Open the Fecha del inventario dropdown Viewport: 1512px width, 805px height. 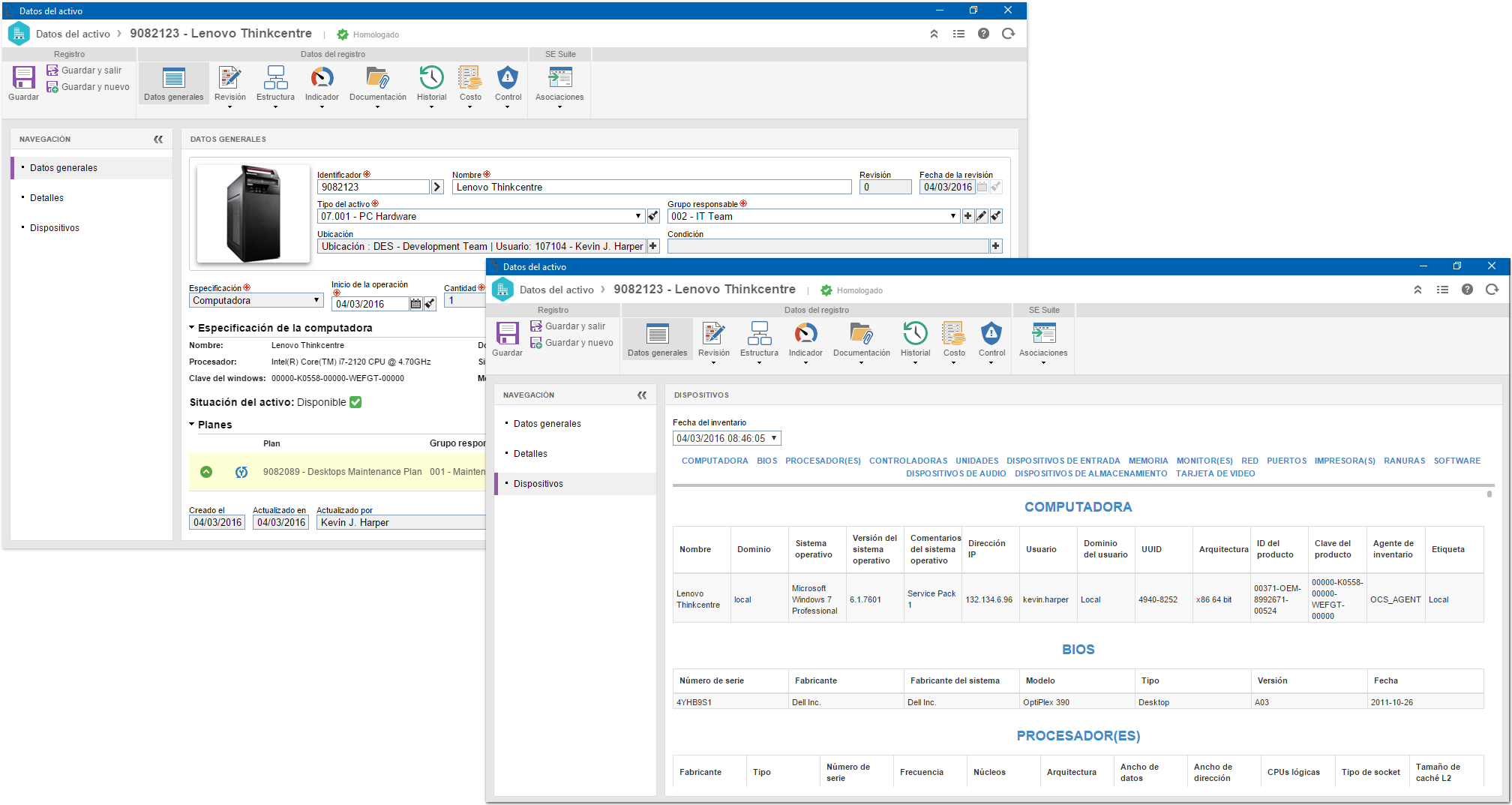[x=774, y=438]
